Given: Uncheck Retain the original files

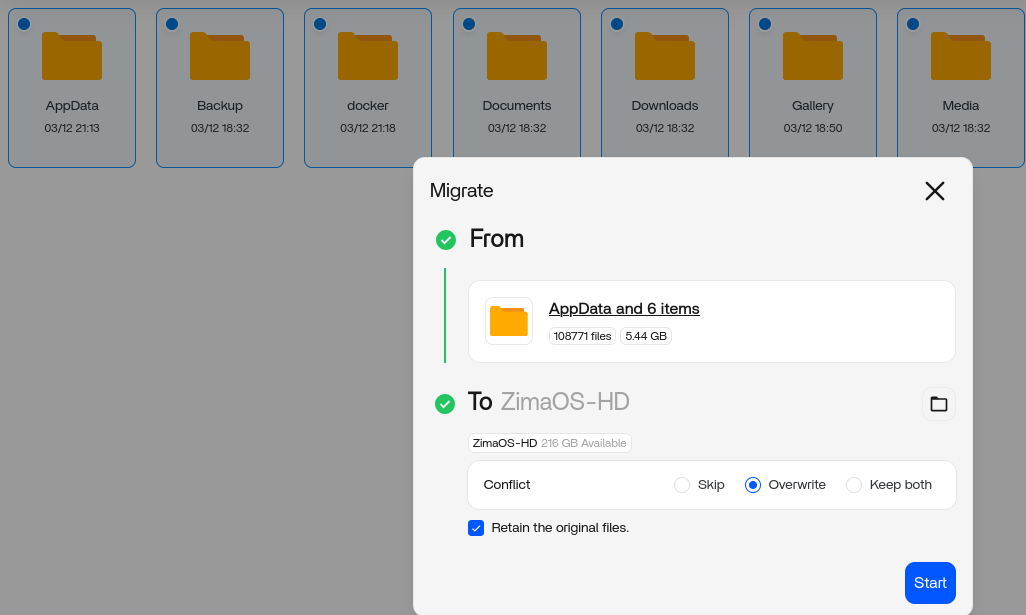Looking at the screenshot, I should click(476, 528).
